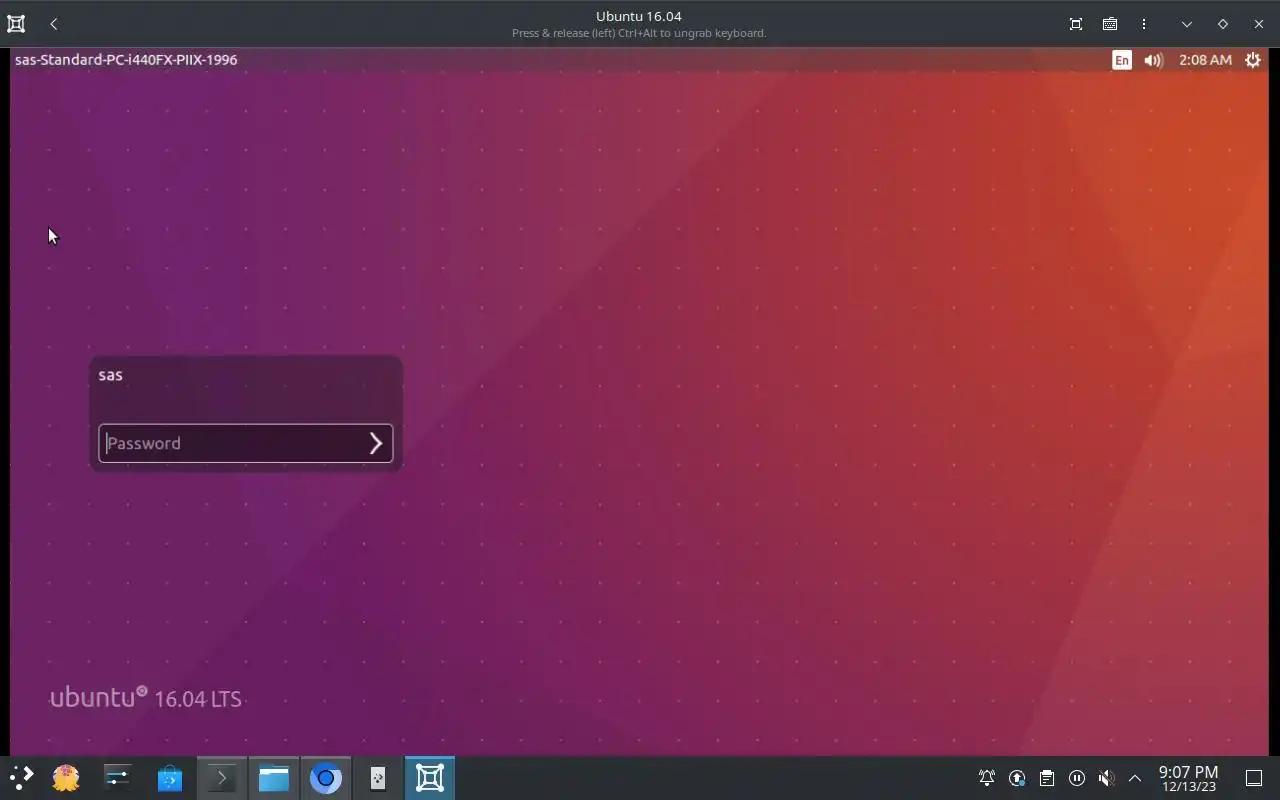This screenshot has height=800, width=1280.
Task: Open the software updates tray icon
Action: point(1017,778)
